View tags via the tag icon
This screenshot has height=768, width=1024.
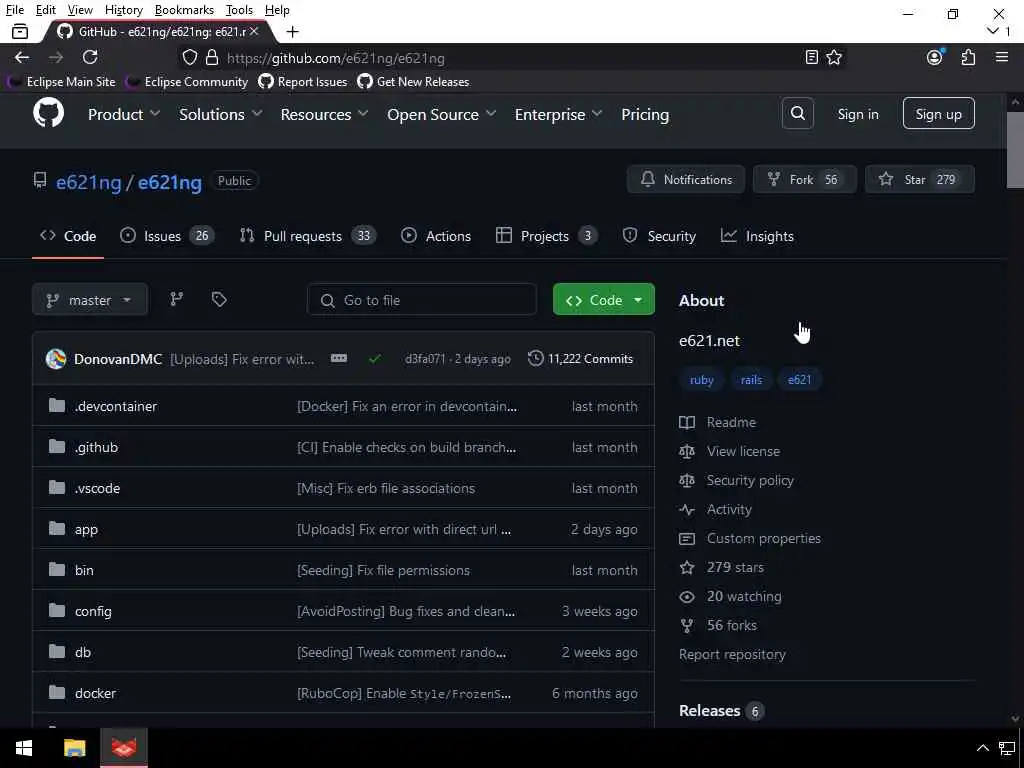point(219,299)
